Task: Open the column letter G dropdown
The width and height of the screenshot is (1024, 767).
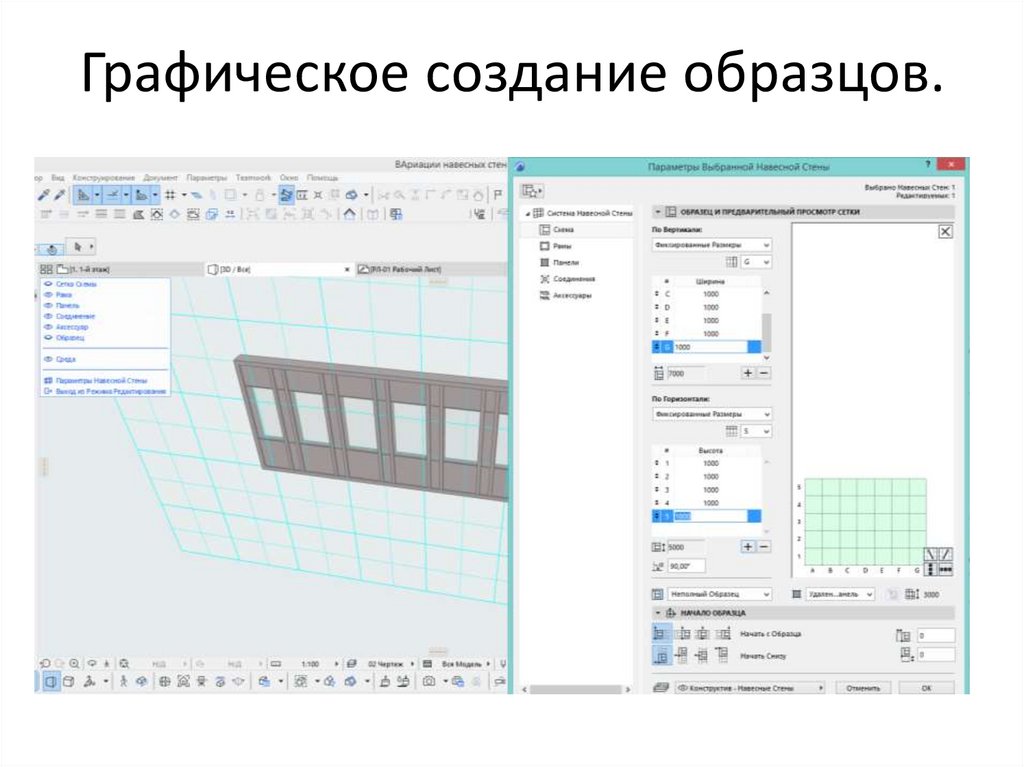Action: point(756,262)
